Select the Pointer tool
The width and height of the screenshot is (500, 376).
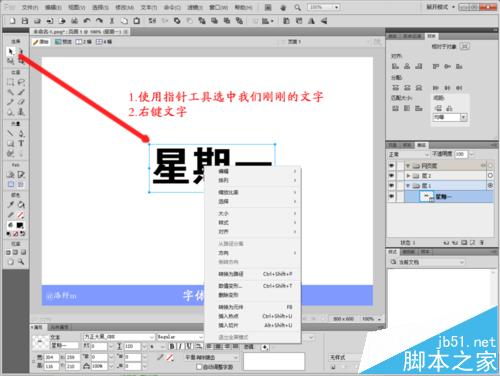point(10,51)
